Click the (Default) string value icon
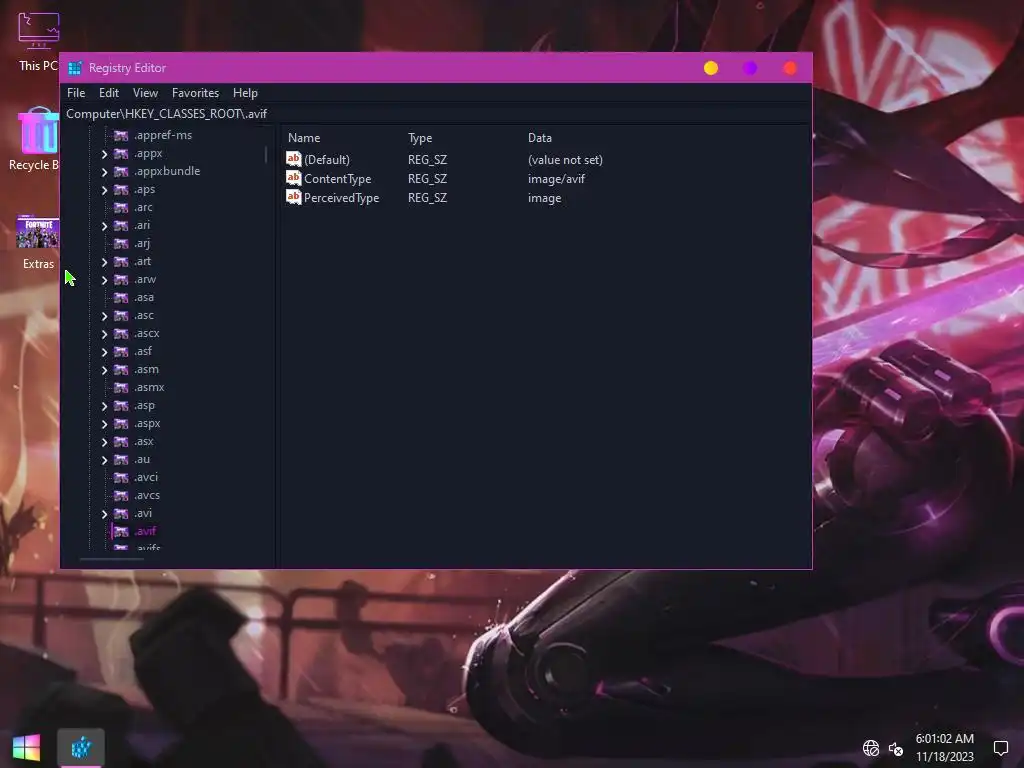The image size is (1024, 768). click(294, 159)
